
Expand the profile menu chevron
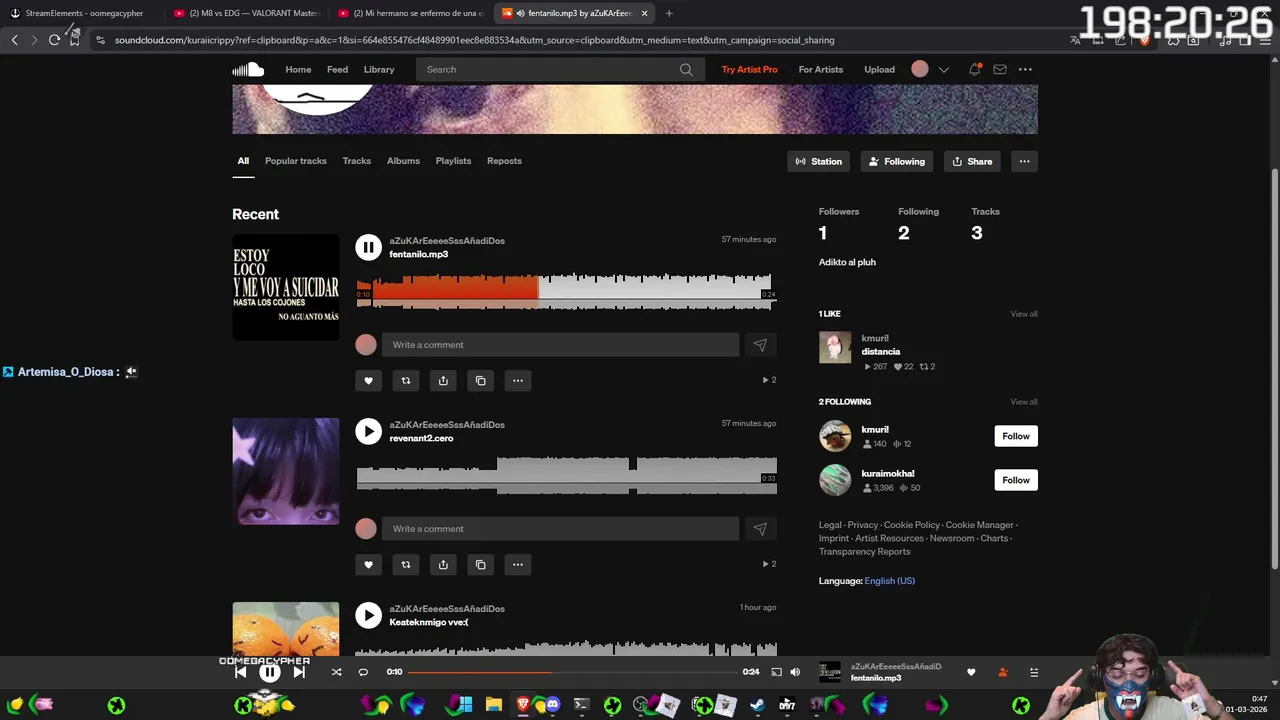tap(943, 70)
